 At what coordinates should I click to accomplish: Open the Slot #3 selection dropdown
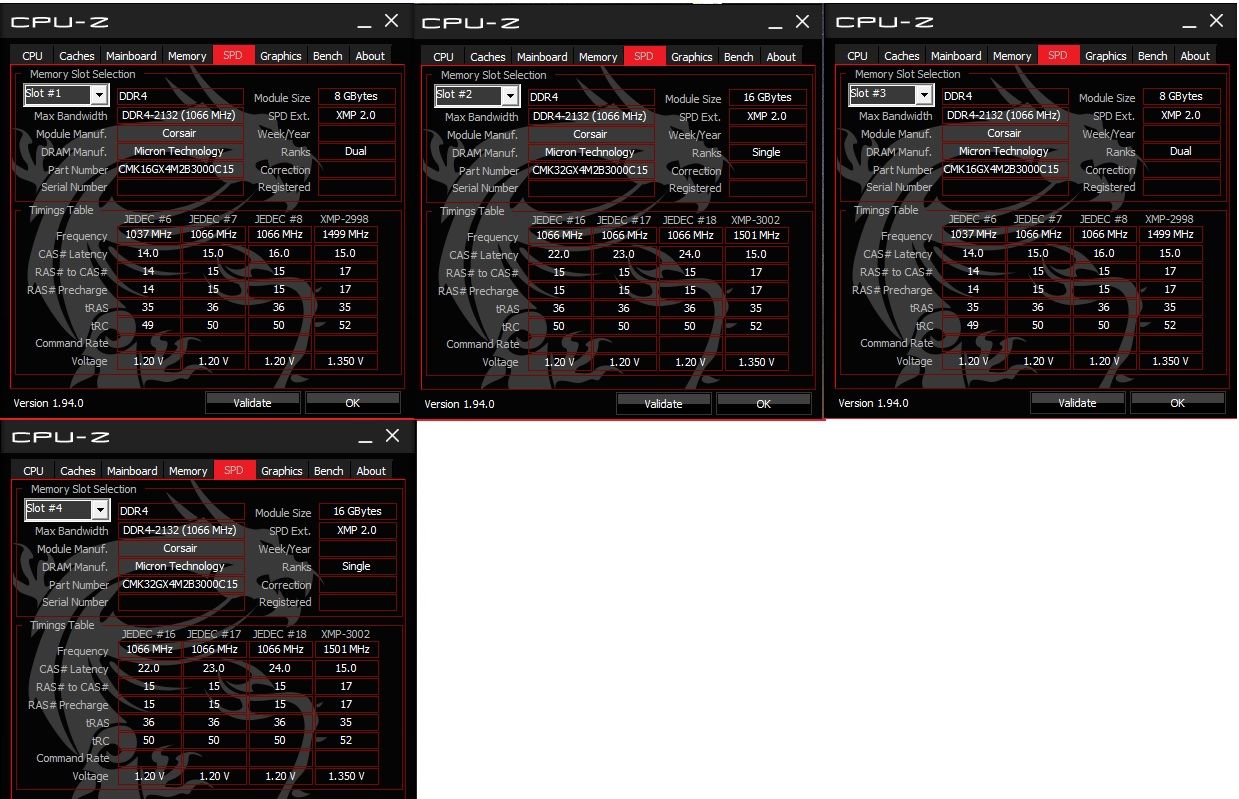[890, 95]
